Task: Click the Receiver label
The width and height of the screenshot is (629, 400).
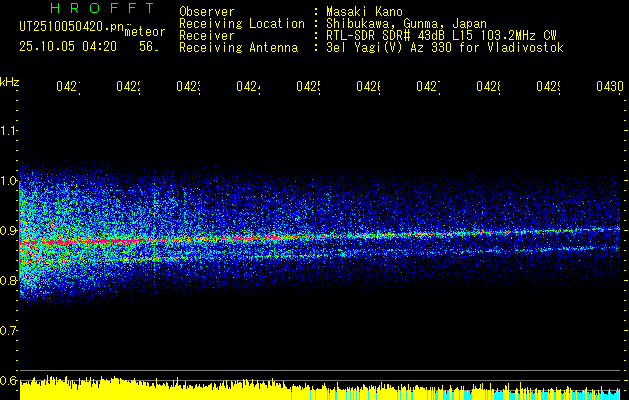Action: 207,36
